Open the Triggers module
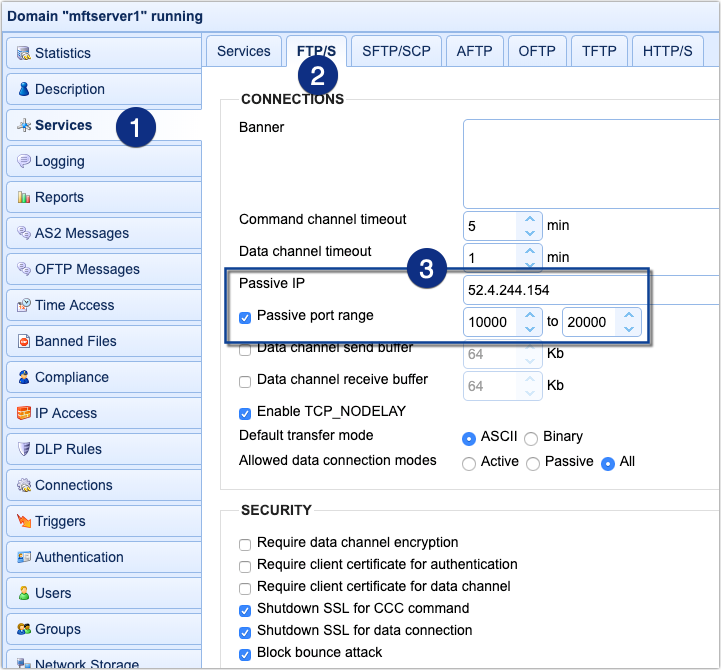Screen dimensions: 721x670 104,521
